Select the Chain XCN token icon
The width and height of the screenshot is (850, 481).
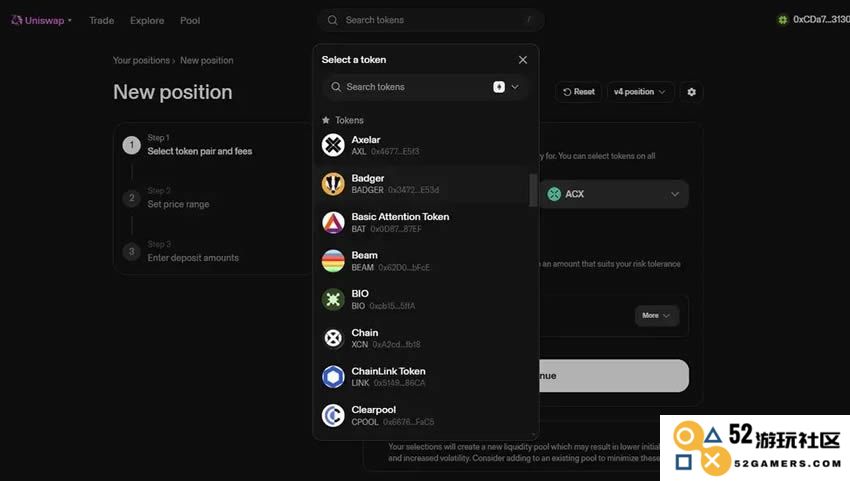(x=333, y=338)
